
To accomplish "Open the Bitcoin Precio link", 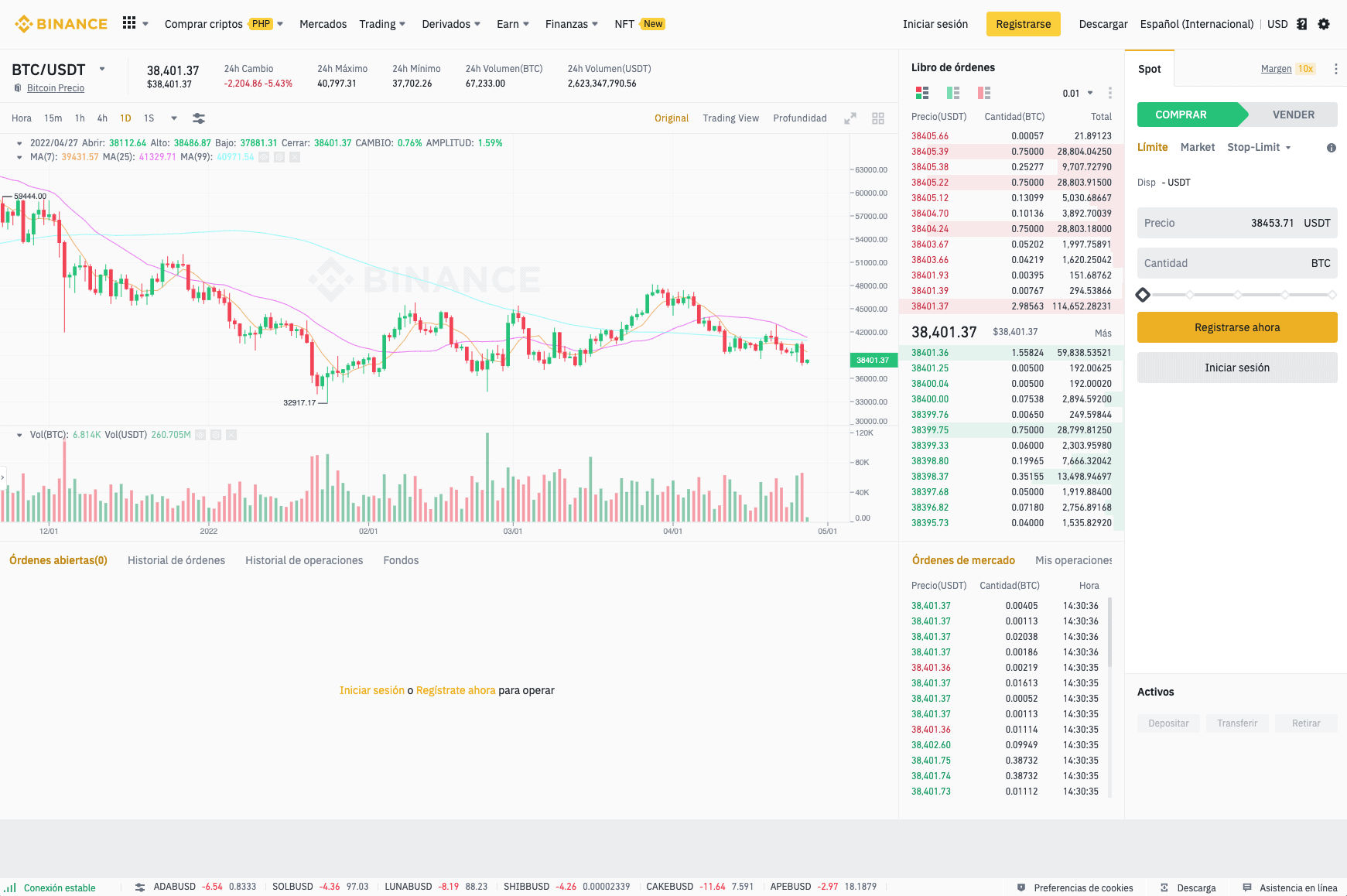I will 56,88.
